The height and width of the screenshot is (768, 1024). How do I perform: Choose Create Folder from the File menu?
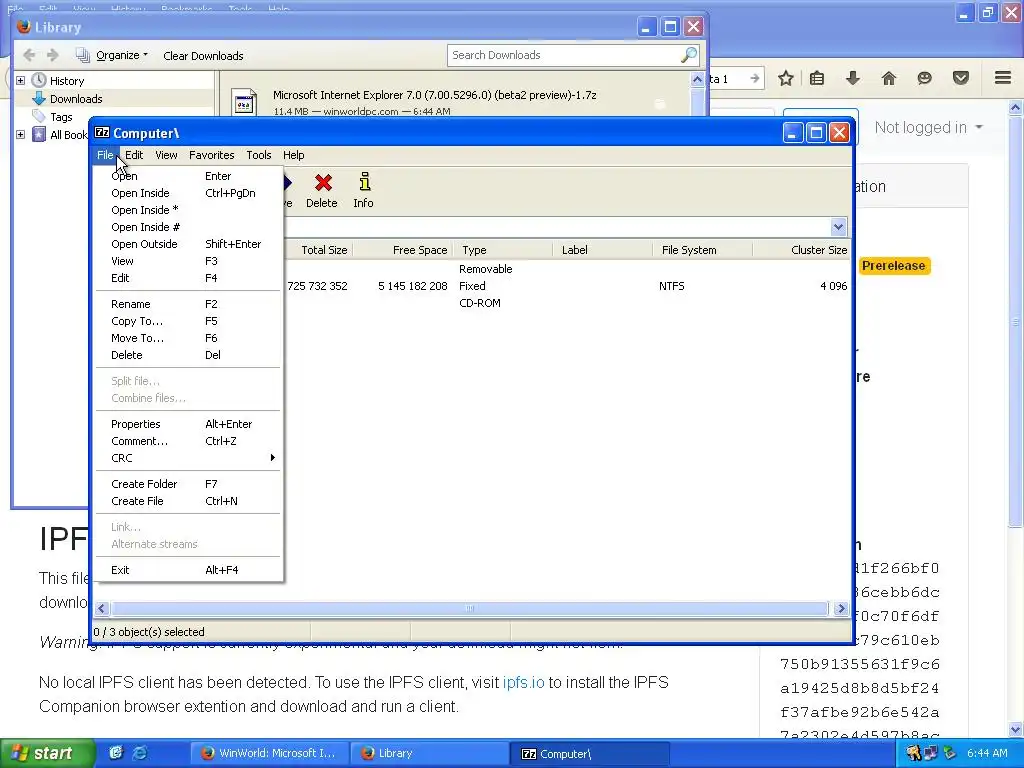click(188, 484)
